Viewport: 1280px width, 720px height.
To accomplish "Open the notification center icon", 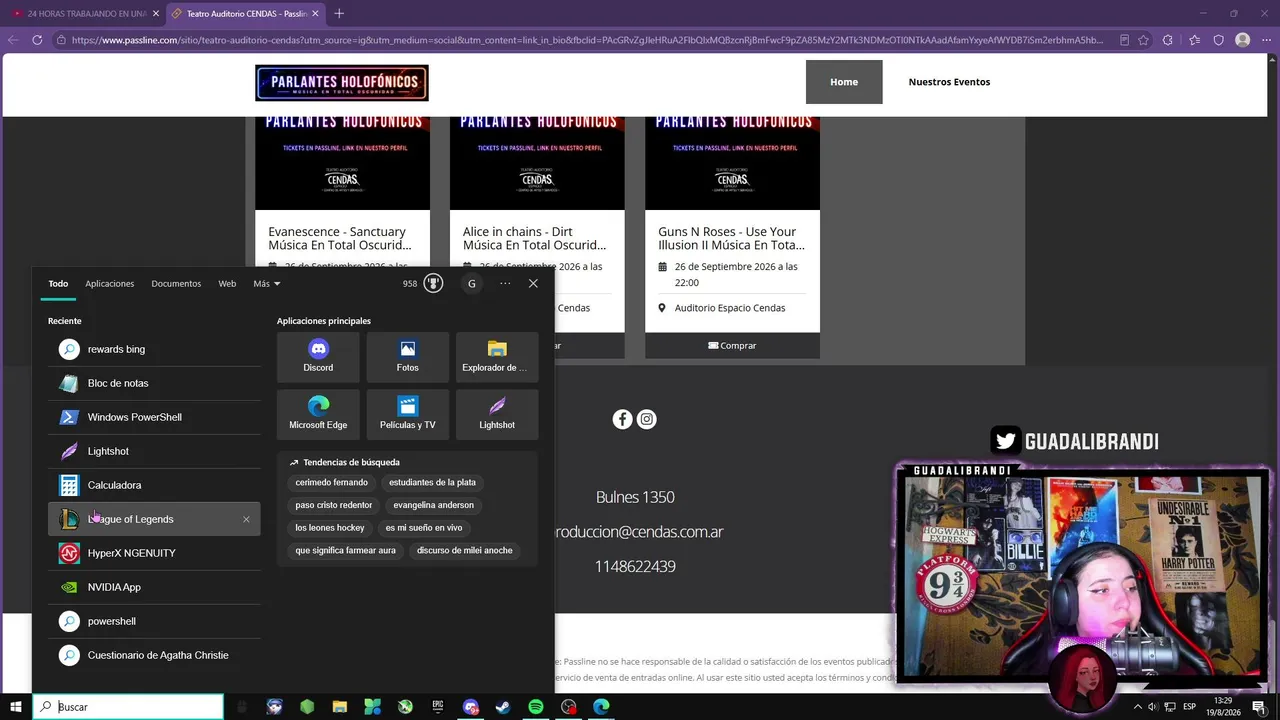I will (x=1259, y=707).
